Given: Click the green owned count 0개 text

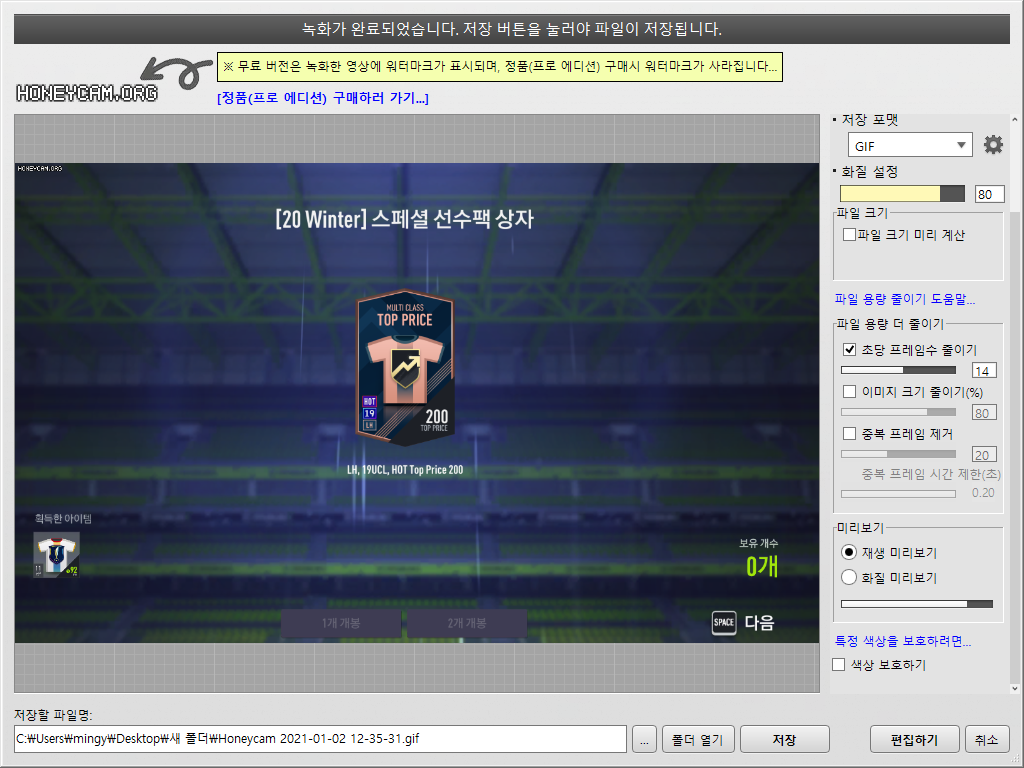Looking at the screenshot, I should 761,566.
